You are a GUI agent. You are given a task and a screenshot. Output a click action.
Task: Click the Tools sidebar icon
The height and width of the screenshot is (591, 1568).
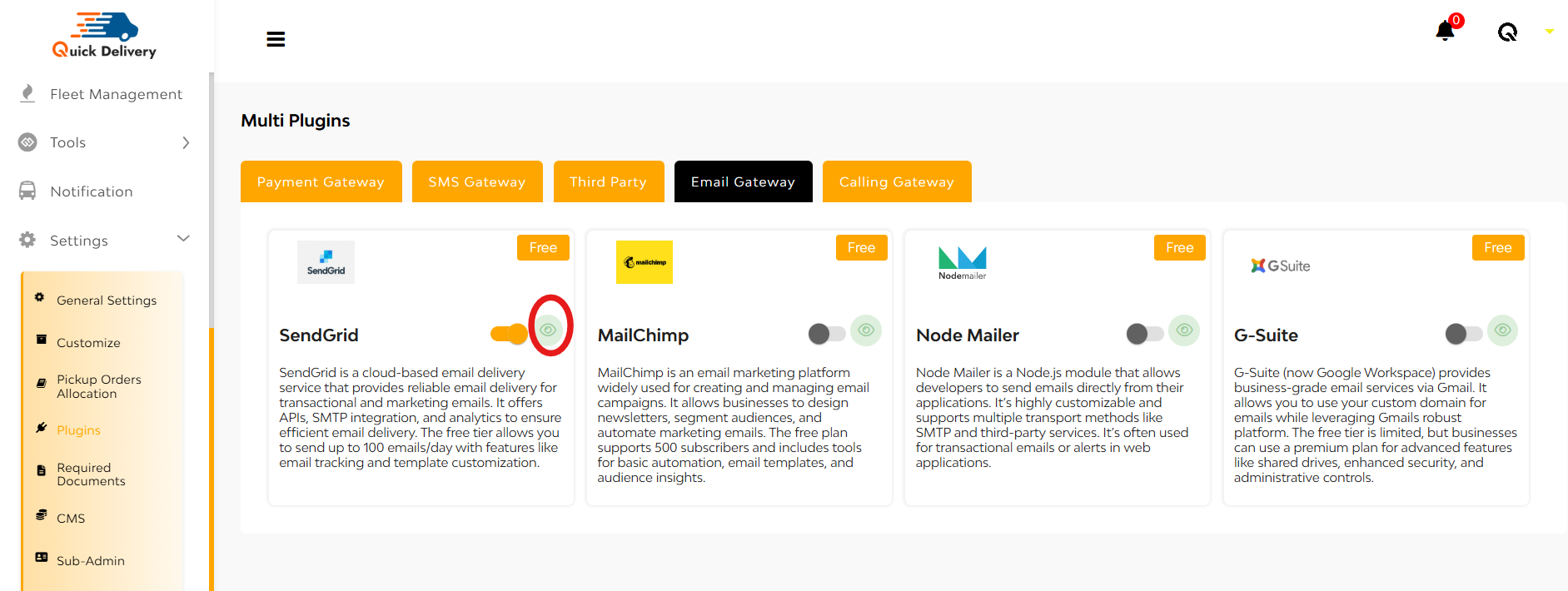pos(27,142)
